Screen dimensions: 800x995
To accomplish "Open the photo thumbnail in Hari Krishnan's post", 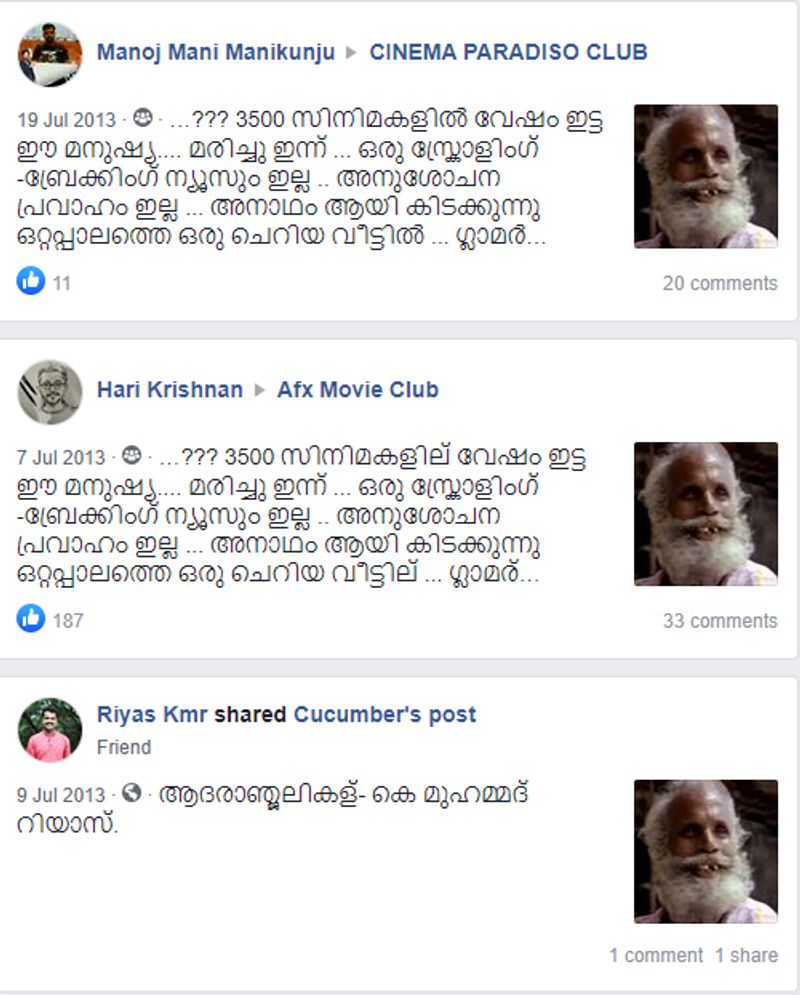I will tap(706, 514).
